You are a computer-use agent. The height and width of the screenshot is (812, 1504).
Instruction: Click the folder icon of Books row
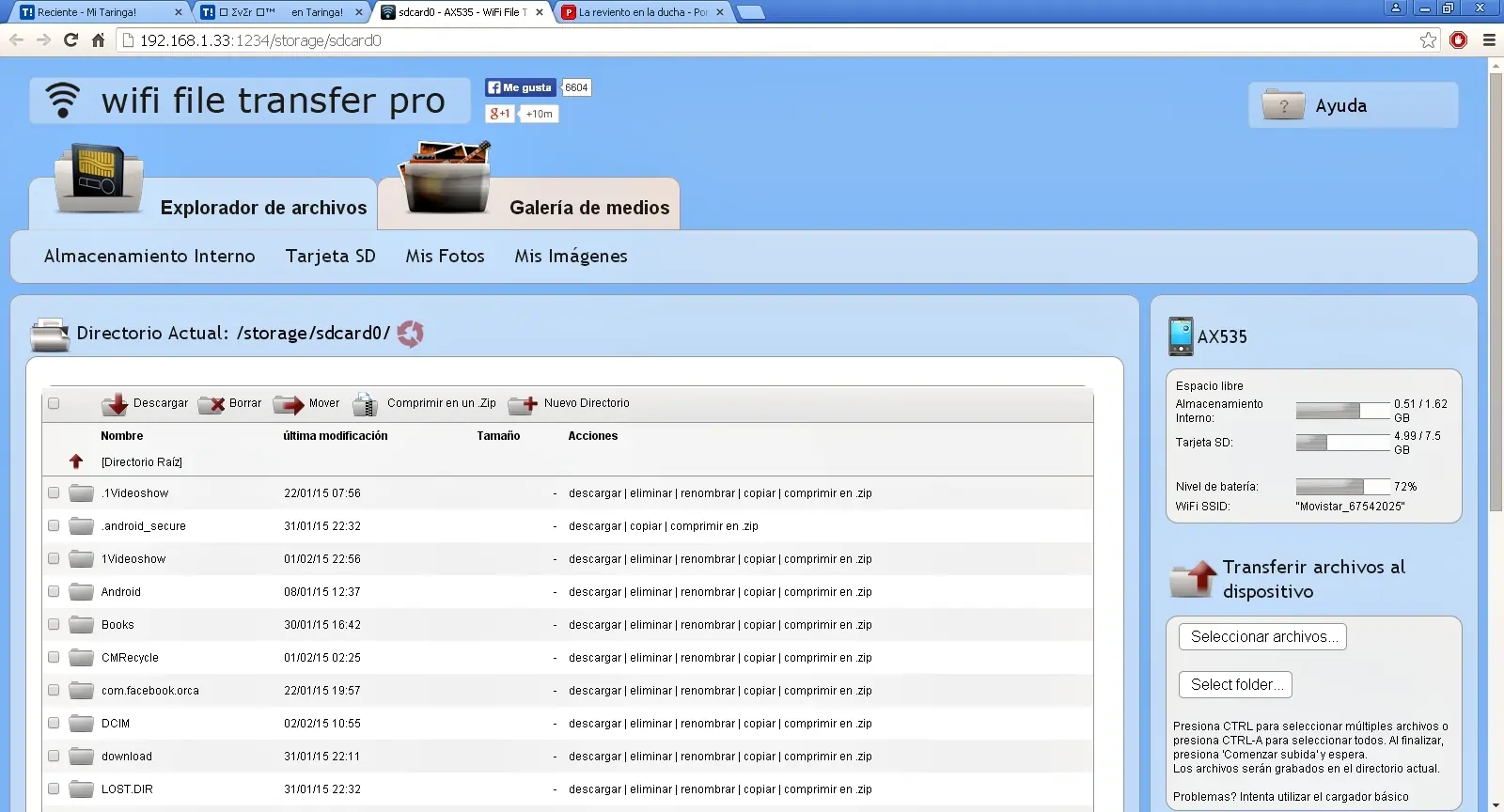(82, 624)
